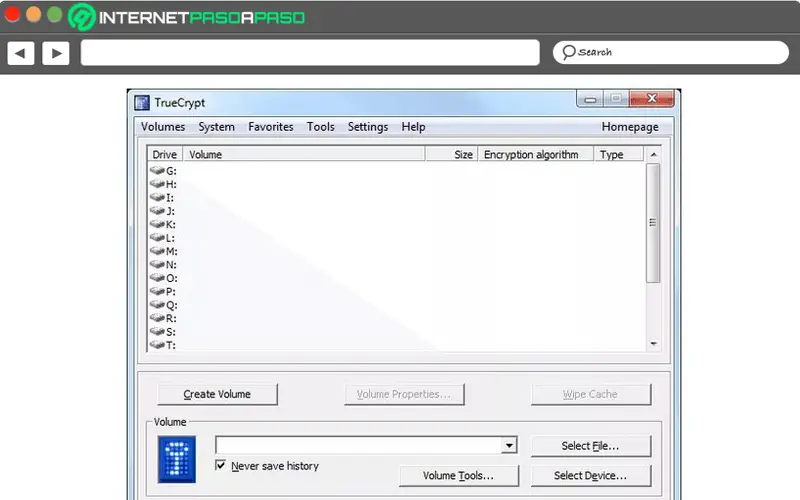Select drive H: icon in list

[x=157, y=184]
